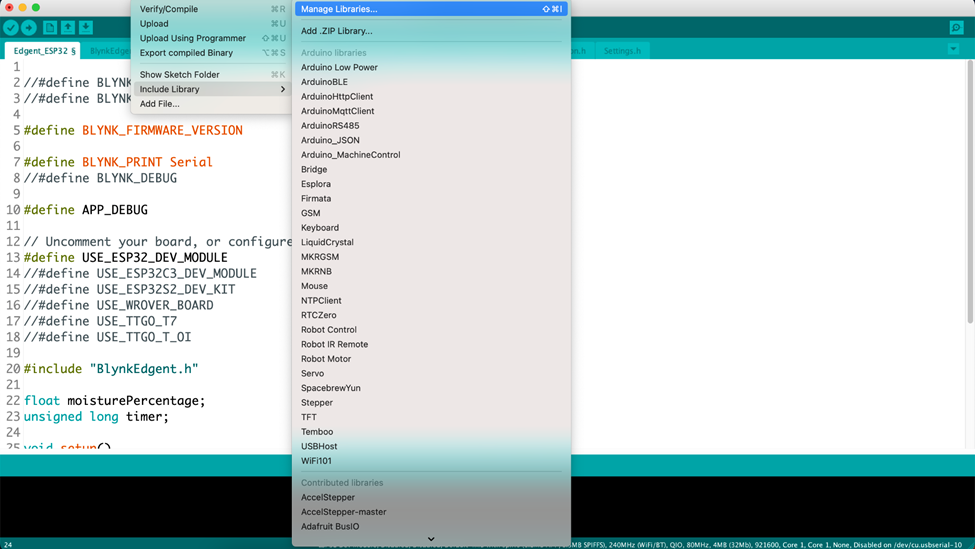975x549 pixels.
Task: Include the Esplora library
Action: [x=431, y=184]
